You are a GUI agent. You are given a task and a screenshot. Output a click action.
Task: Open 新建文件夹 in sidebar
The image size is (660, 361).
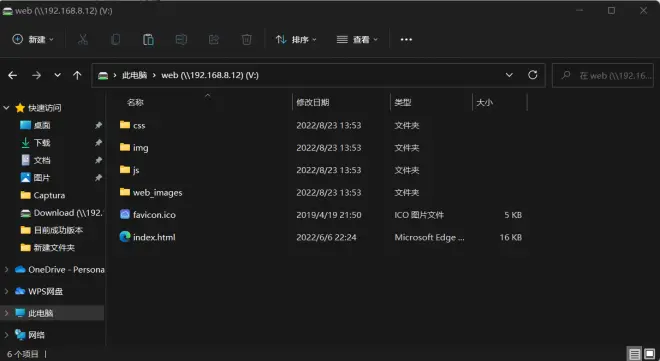(54, 247)
